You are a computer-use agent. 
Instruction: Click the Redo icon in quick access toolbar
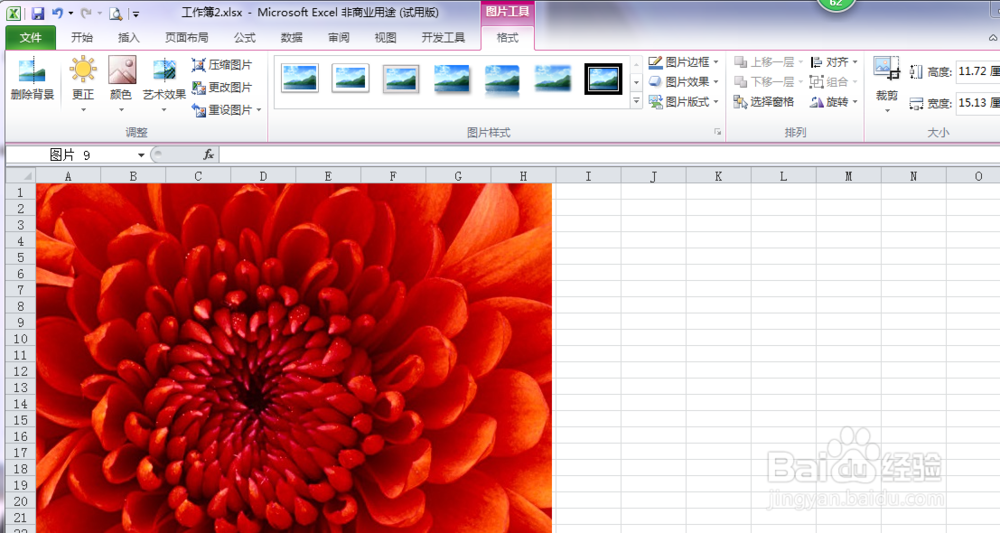point(86,13)
